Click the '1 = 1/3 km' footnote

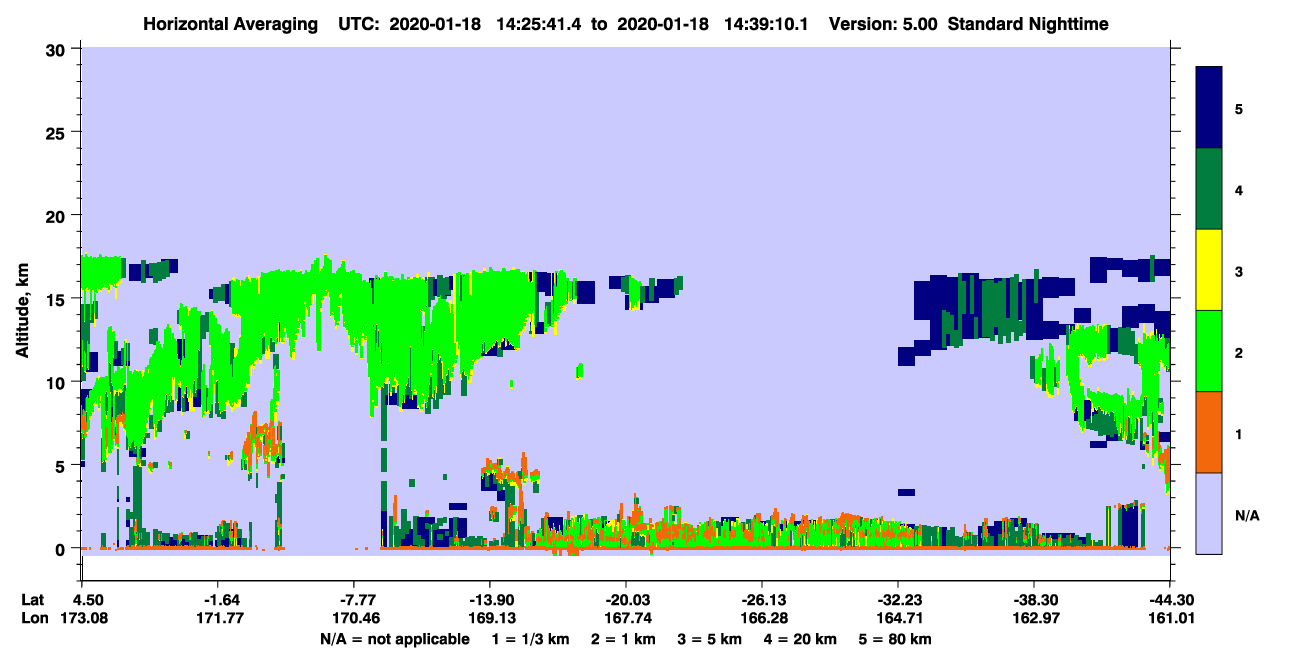(x=532, y=639)
